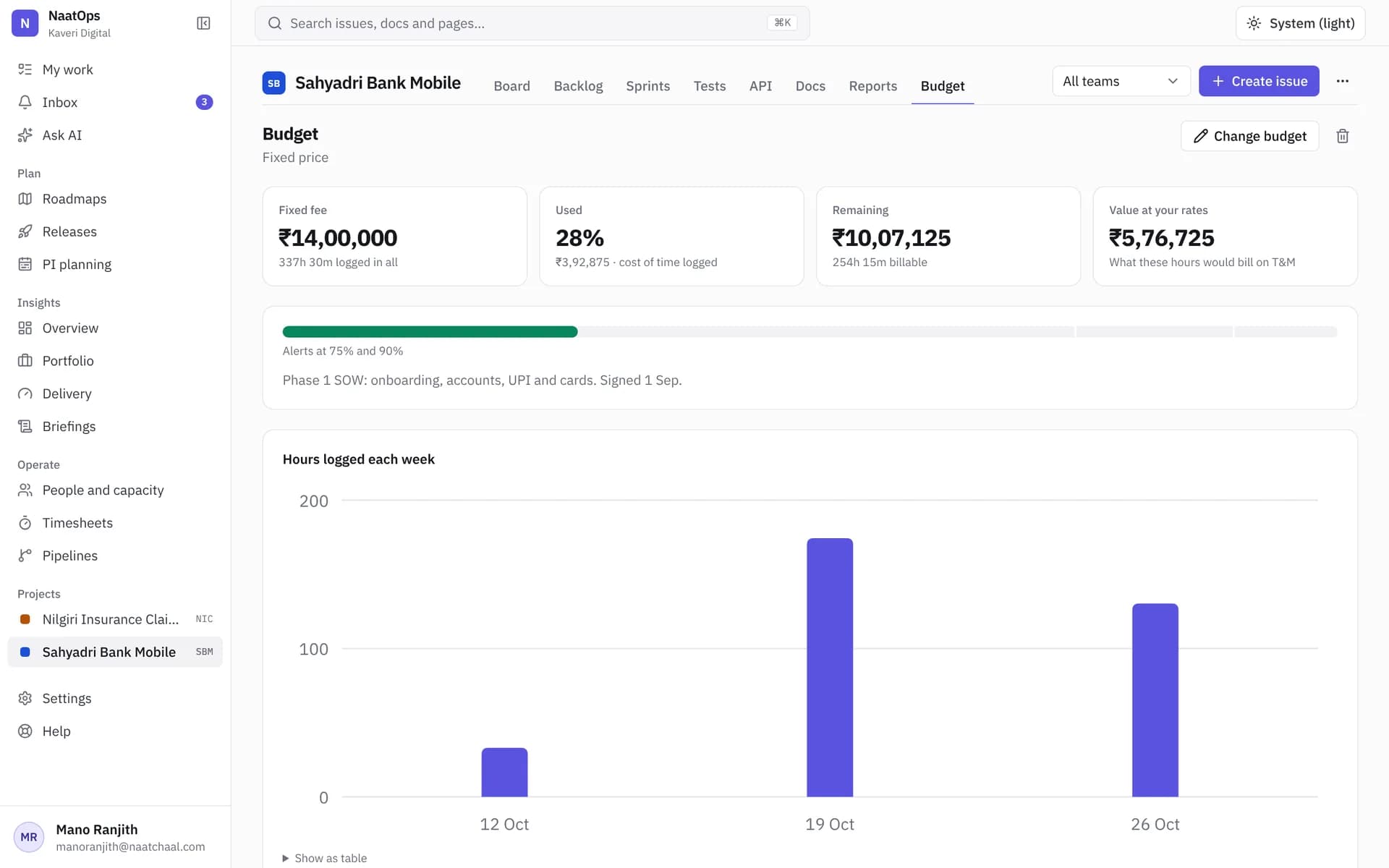1389x868 pixels.
Task: Click the Create issue button
Action: (1259, 81)
